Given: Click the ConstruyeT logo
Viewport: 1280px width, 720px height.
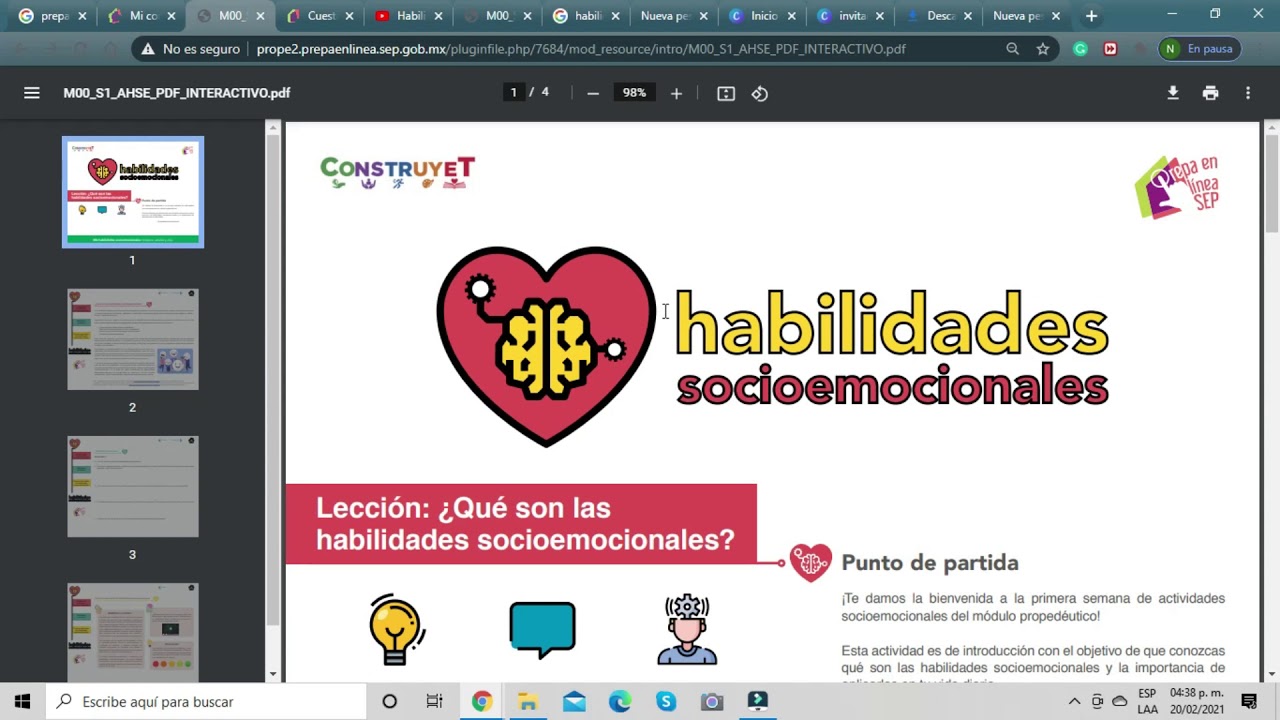Looking at the screenshot, I should click(397, 172).
